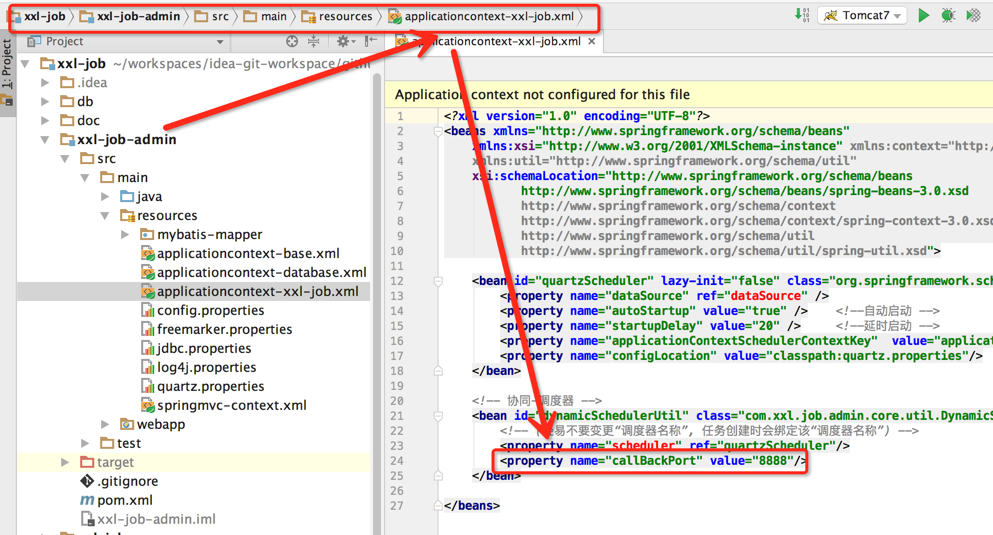This screenshot has height=535, width=993.
Task: Toggle code fold for quartzScheduler bean
Action: [438, 281]
